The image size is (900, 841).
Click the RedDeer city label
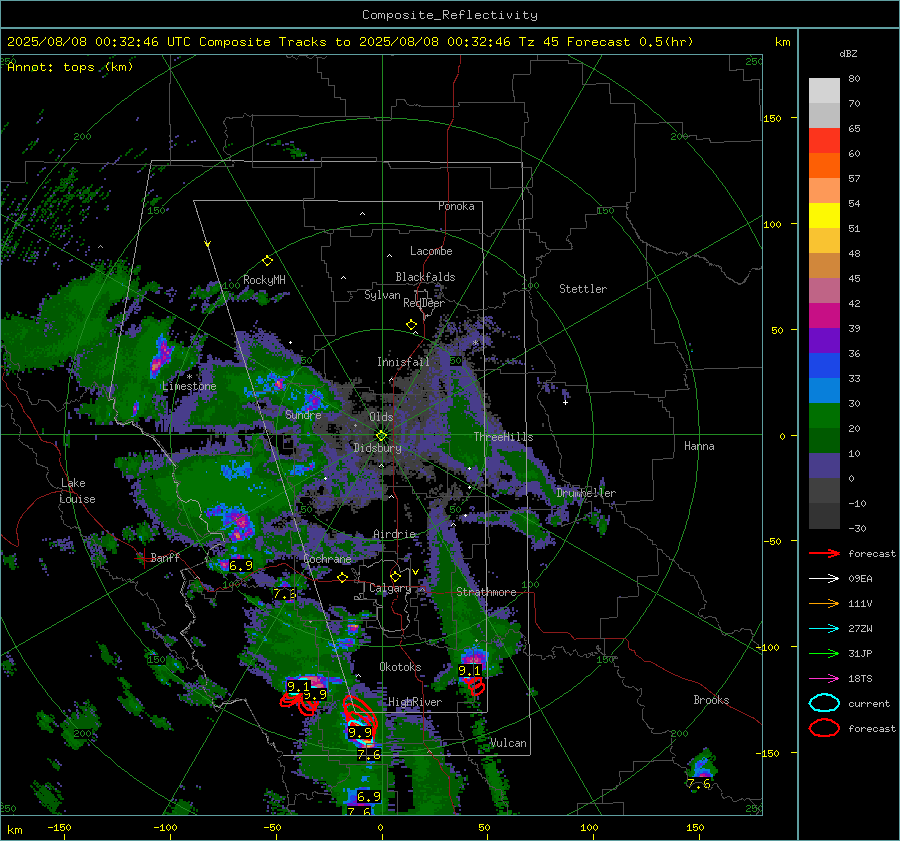(424, 303)
